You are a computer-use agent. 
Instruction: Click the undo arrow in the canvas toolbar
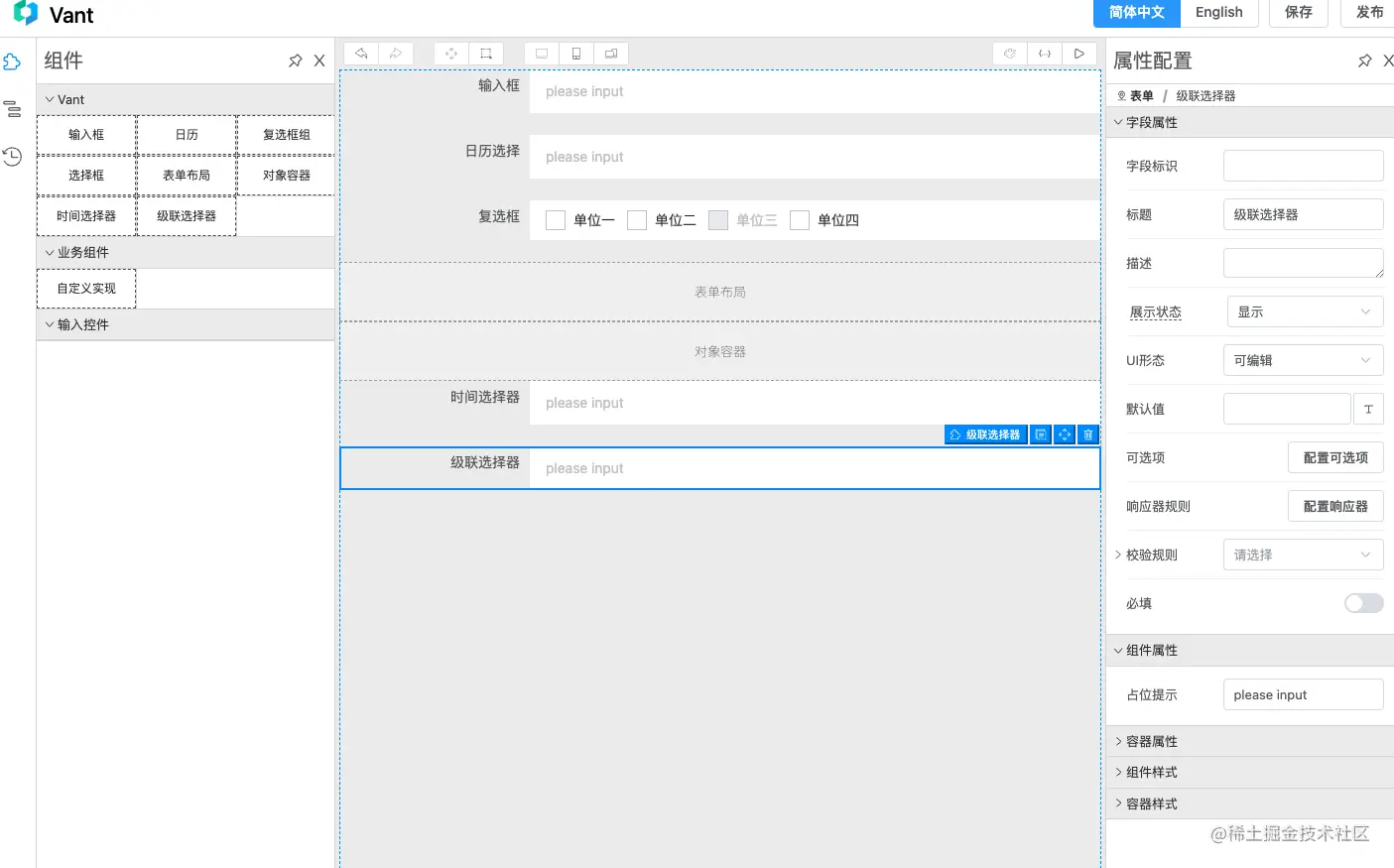pos(361,54)
